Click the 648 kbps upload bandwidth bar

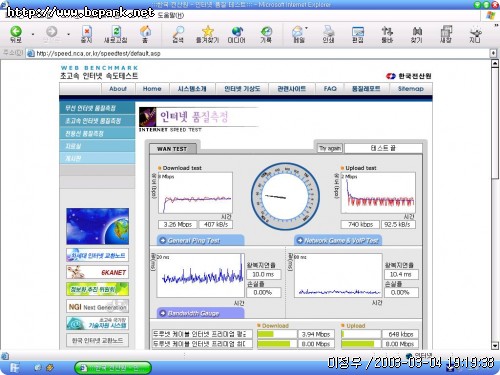361,334
